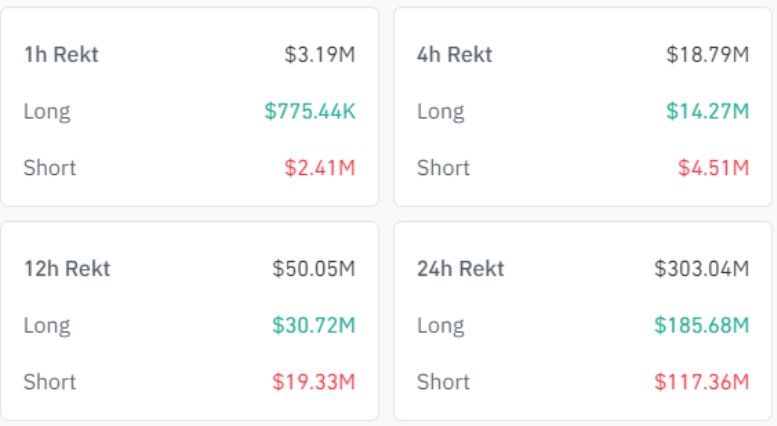Open the 24h Rekt card heading
The width and height of the screenshot is (777, 426).
point(460,268)
